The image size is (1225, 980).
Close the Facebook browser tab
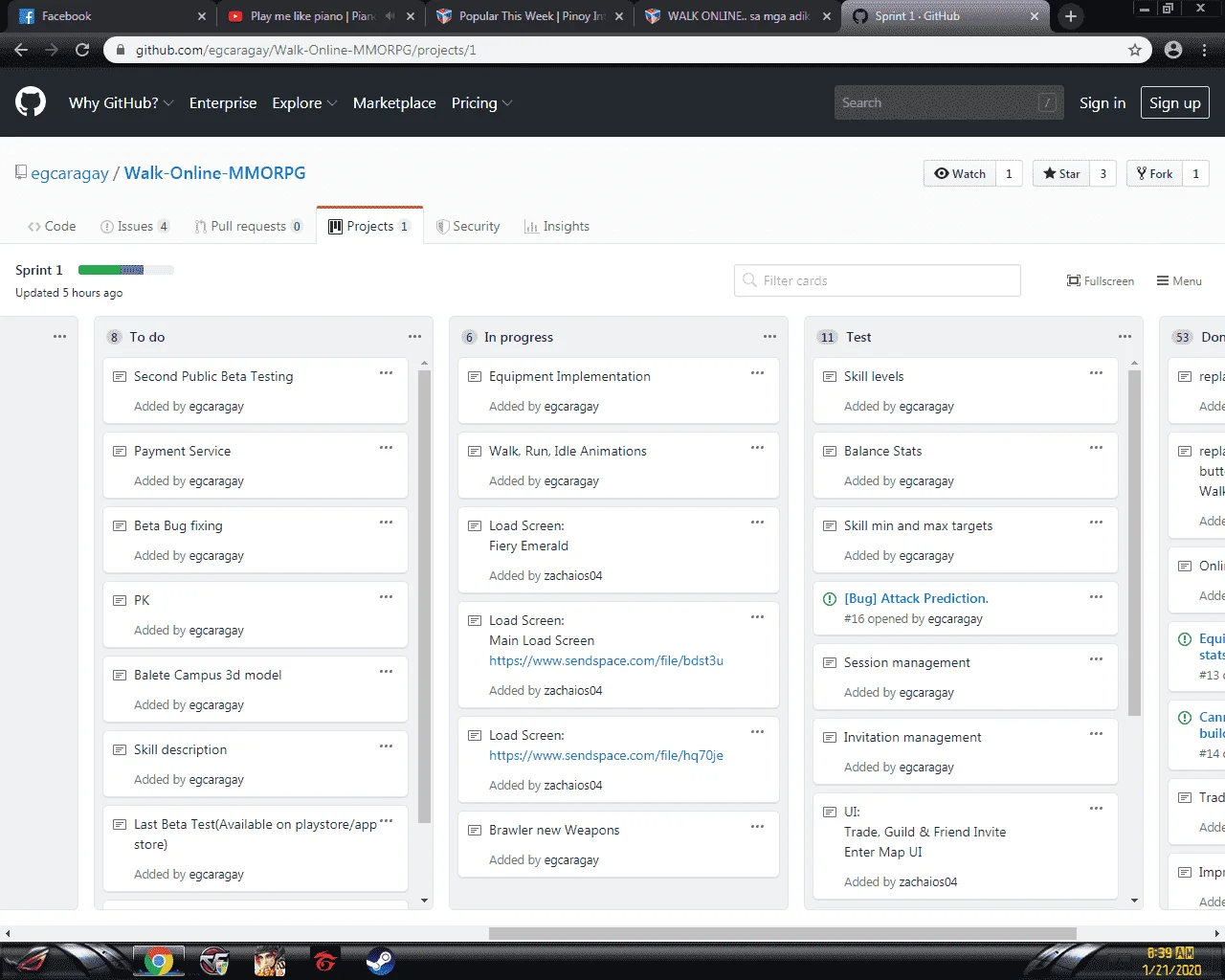point(202,16)
